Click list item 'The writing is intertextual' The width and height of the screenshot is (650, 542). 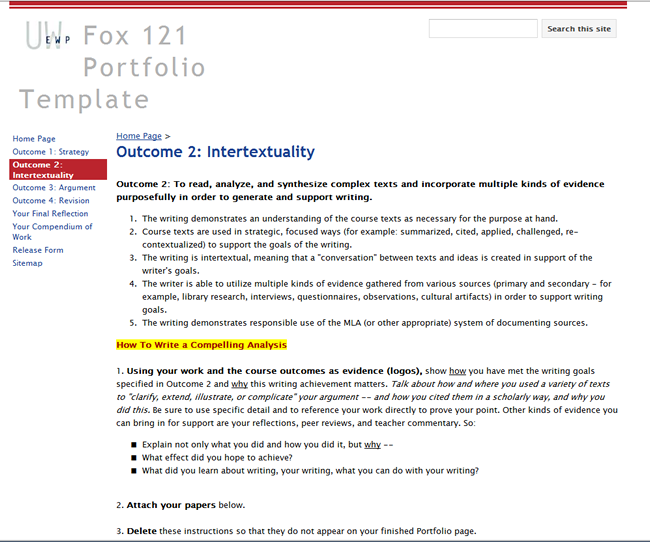pos(367,264)
